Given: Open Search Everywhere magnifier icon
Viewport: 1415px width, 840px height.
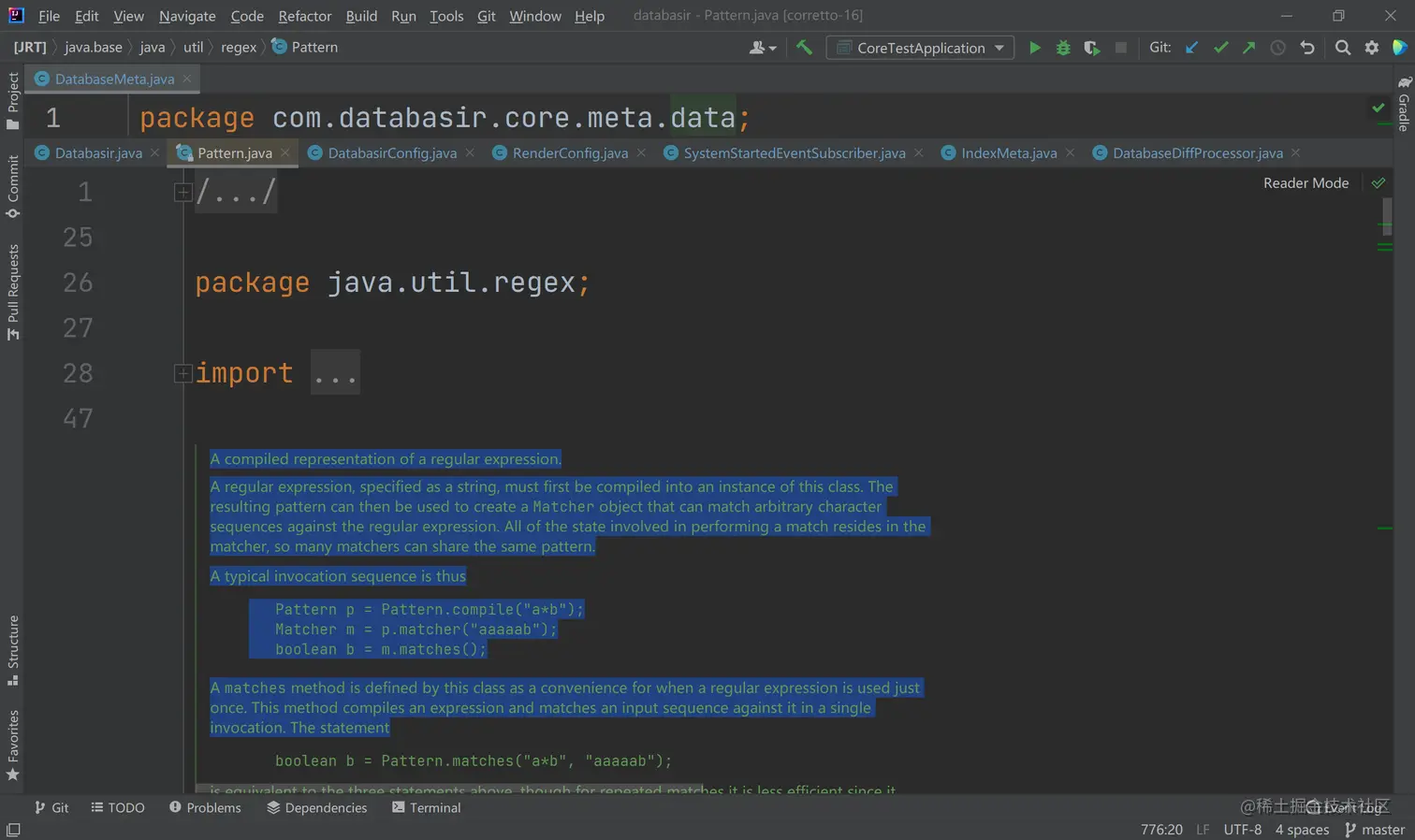Looking at the screenshot, I should click(1343, 48).
